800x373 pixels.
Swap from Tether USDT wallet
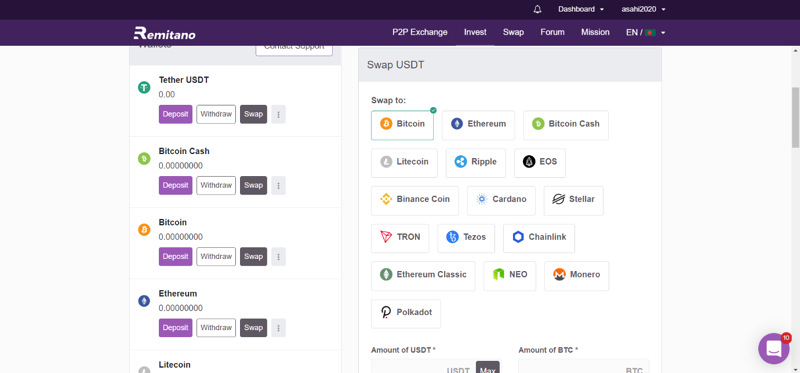[x=254, y=114]
